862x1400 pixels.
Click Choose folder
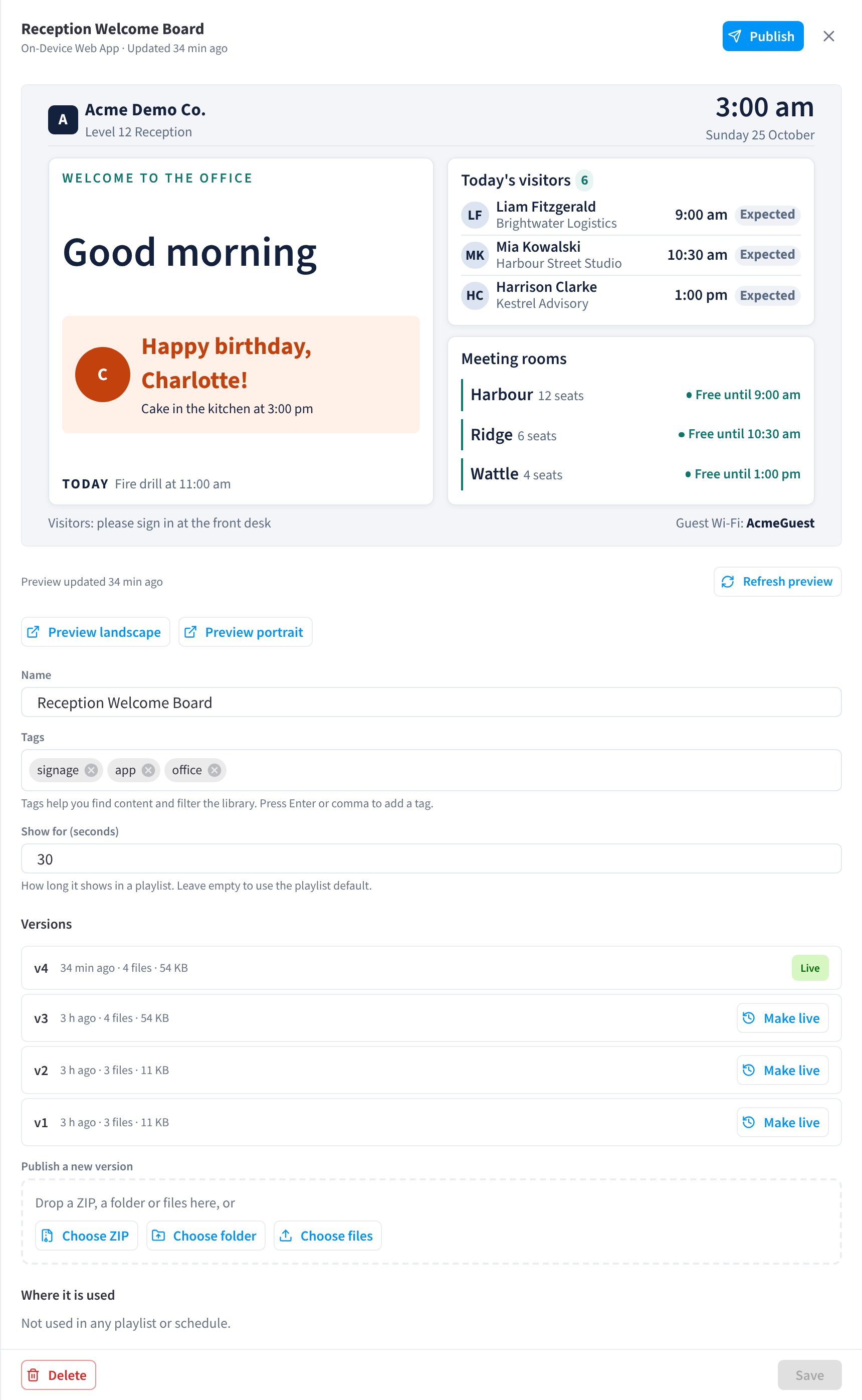click(x=206, y=1235)
